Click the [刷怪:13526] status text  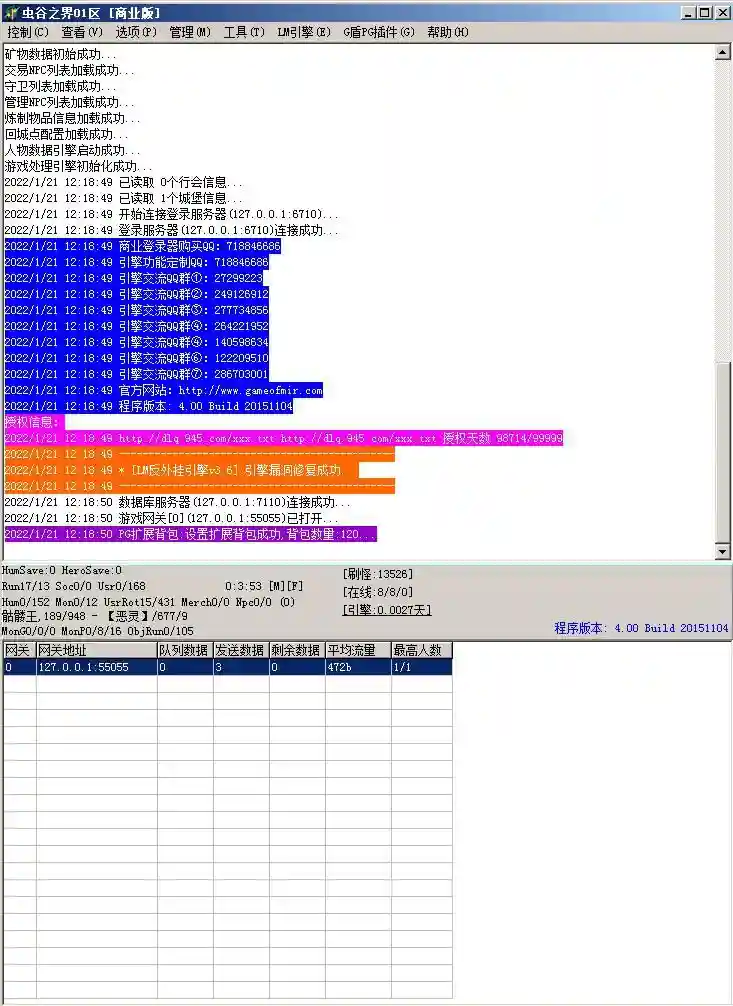pyautogui.click(x=378, y=574)
